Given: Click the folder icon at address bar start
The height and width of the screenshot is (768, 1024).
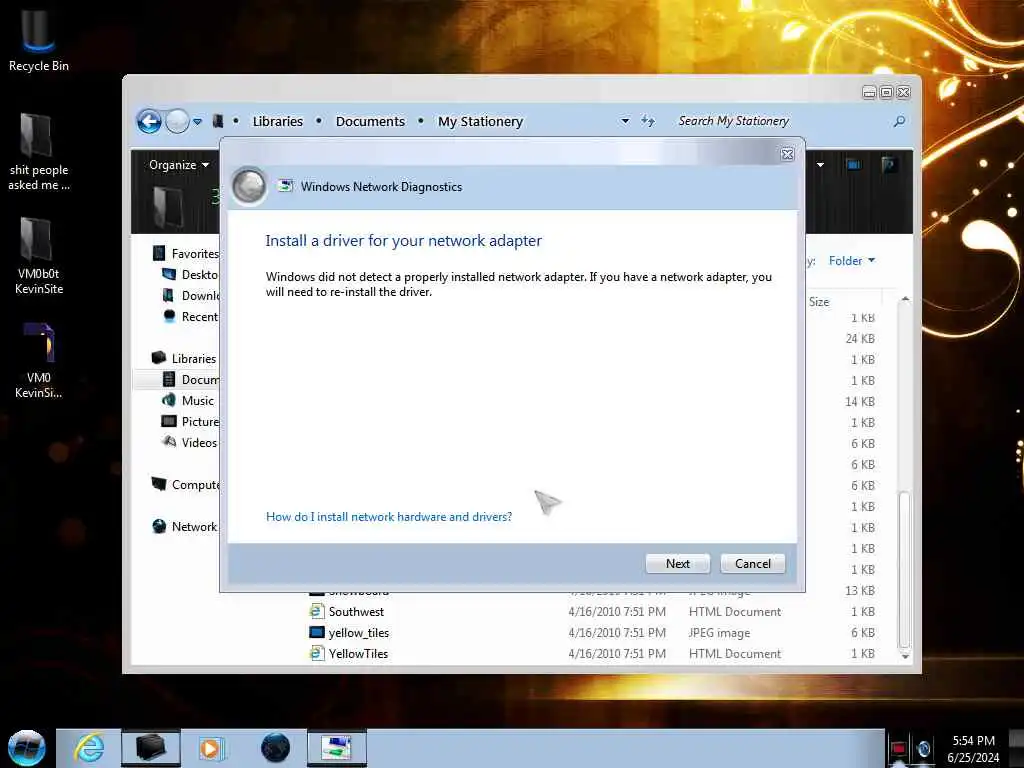Looking at the screenshot, I should click(218, 121).
